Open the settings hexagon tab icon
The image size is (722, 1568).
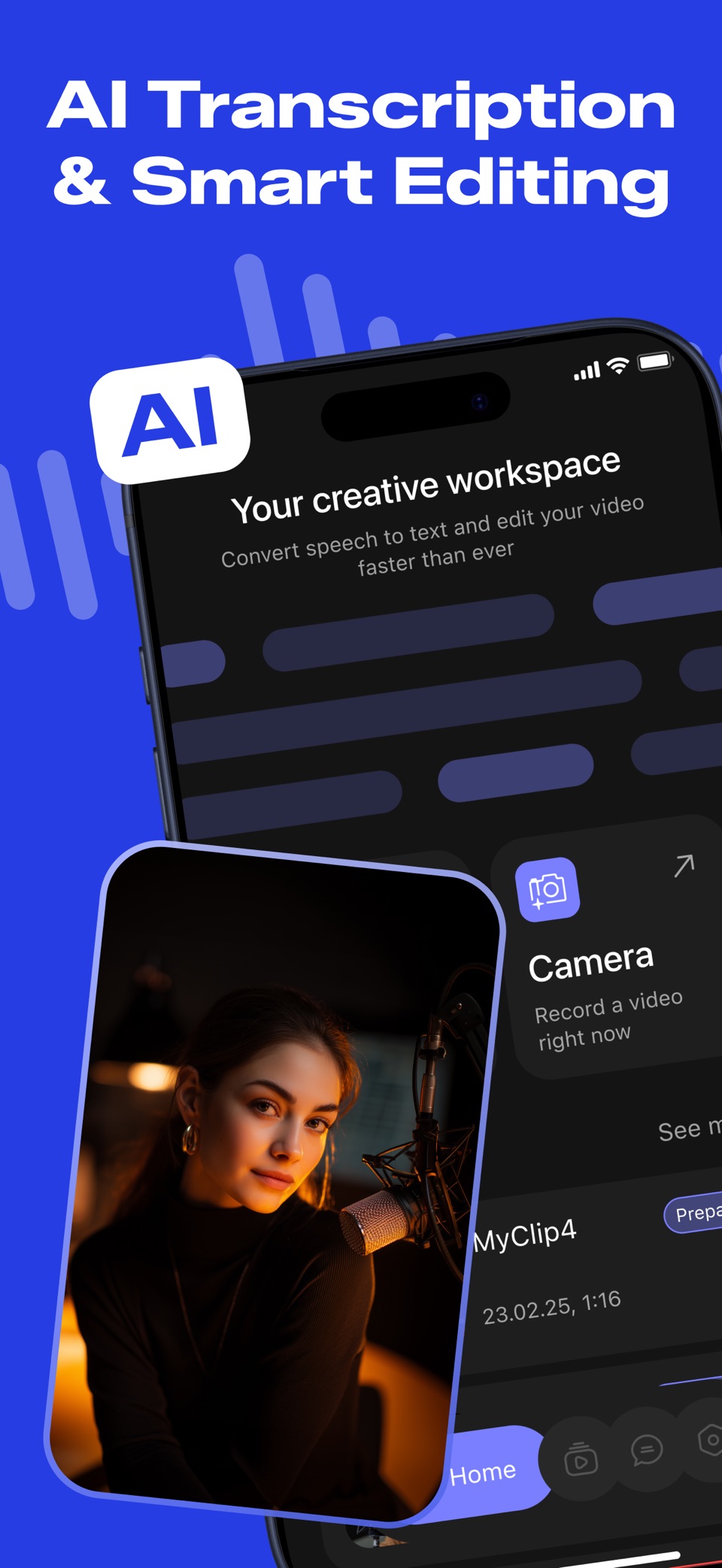[x=710, y=1440]
